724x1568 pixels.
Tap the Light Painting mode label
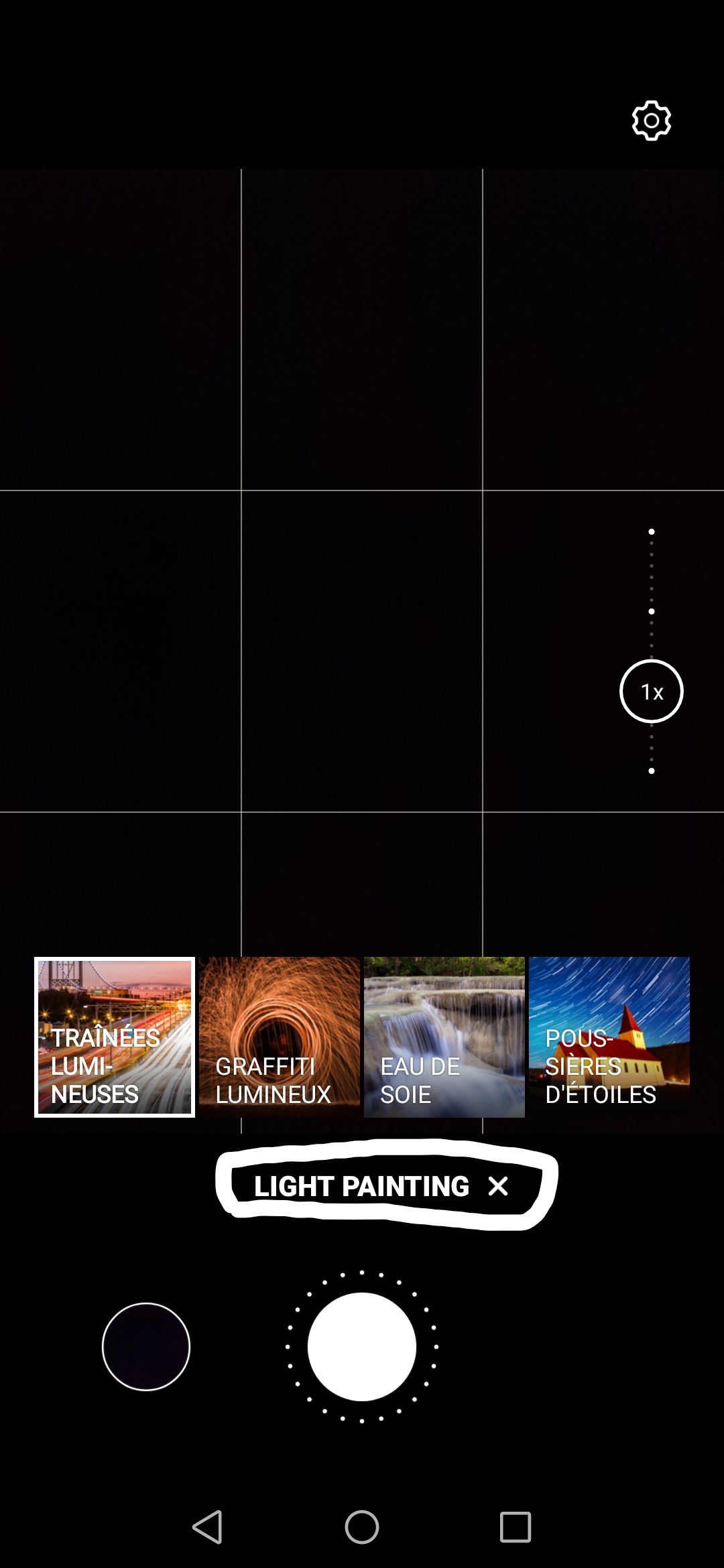point(361,1186)
